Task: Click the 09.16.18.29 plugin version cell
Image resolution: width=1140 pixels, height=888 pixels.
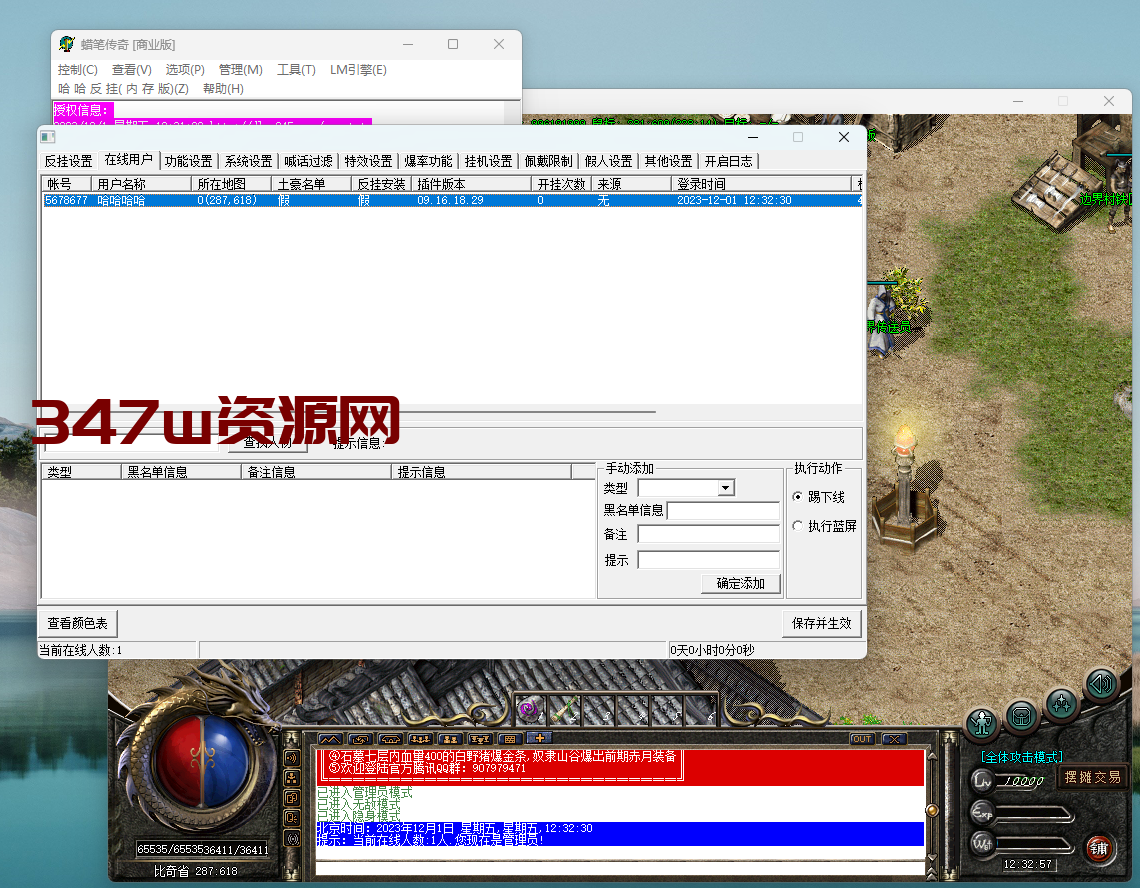Action: [450, 200]
